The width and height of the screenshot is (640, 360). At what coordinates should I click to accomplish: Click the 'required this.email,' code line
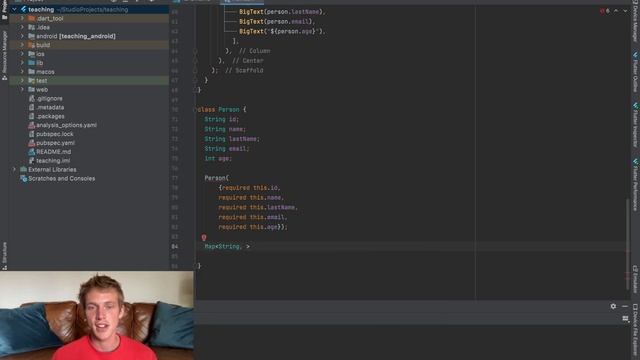point(252,217)
